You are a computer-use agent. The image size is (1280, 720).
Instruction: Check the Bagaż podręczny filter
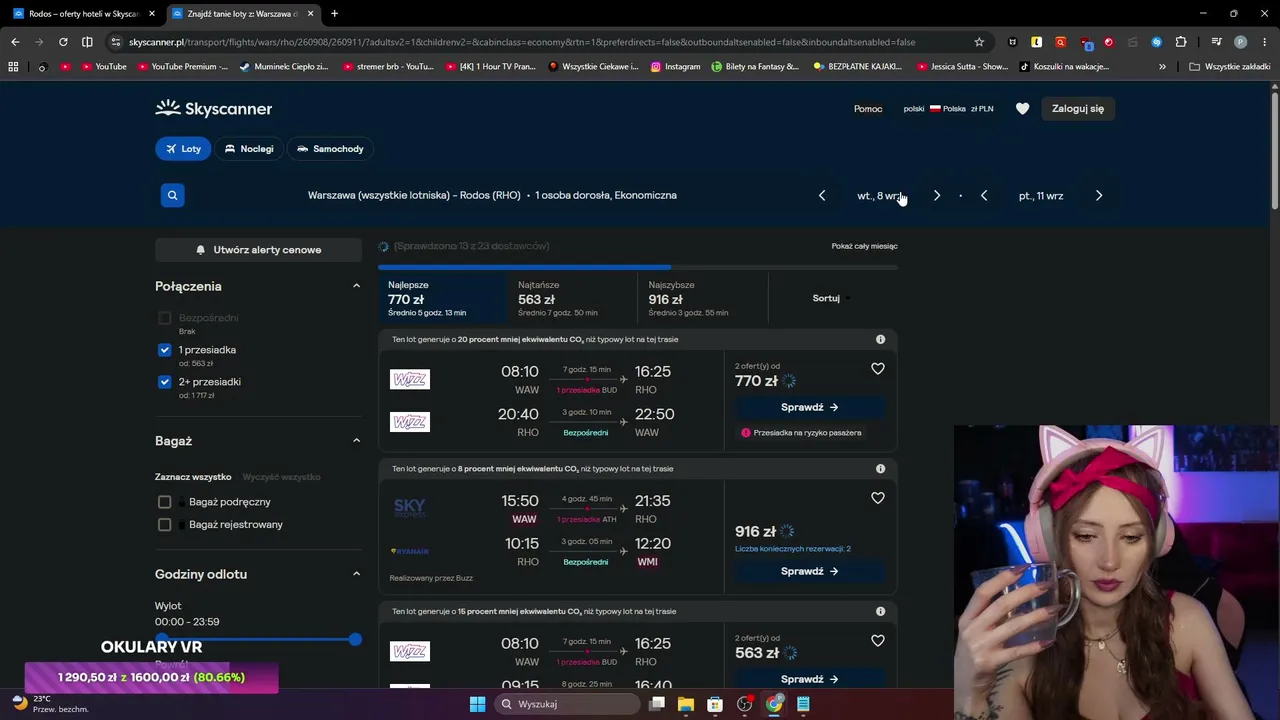[165, 502]
